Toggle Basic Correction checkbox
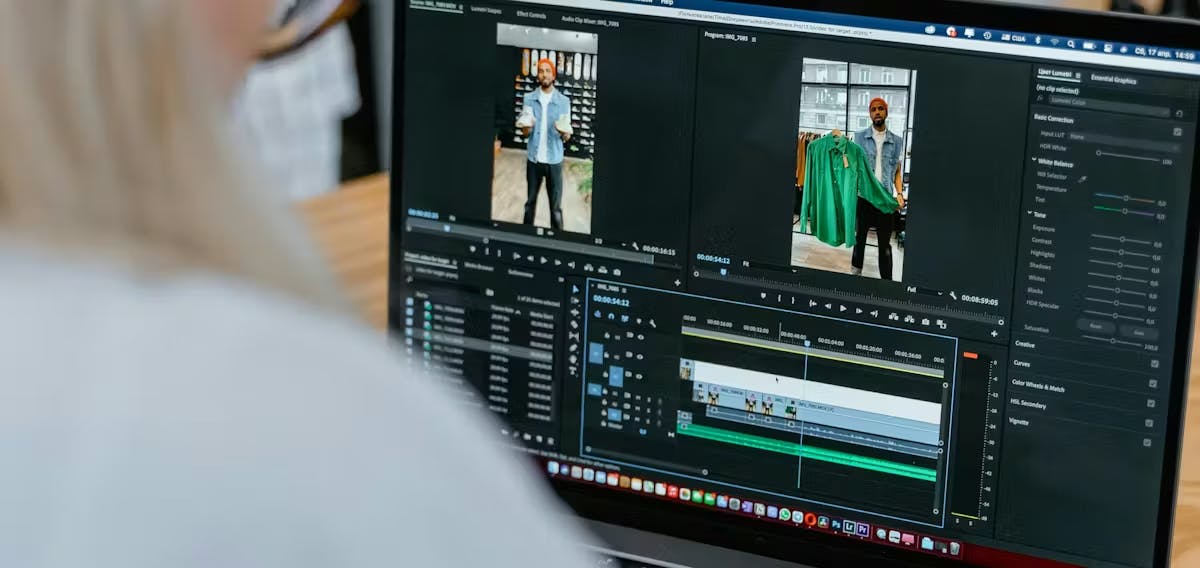Viewport: 1200px width, 568px height. (x=1177, y=132)
